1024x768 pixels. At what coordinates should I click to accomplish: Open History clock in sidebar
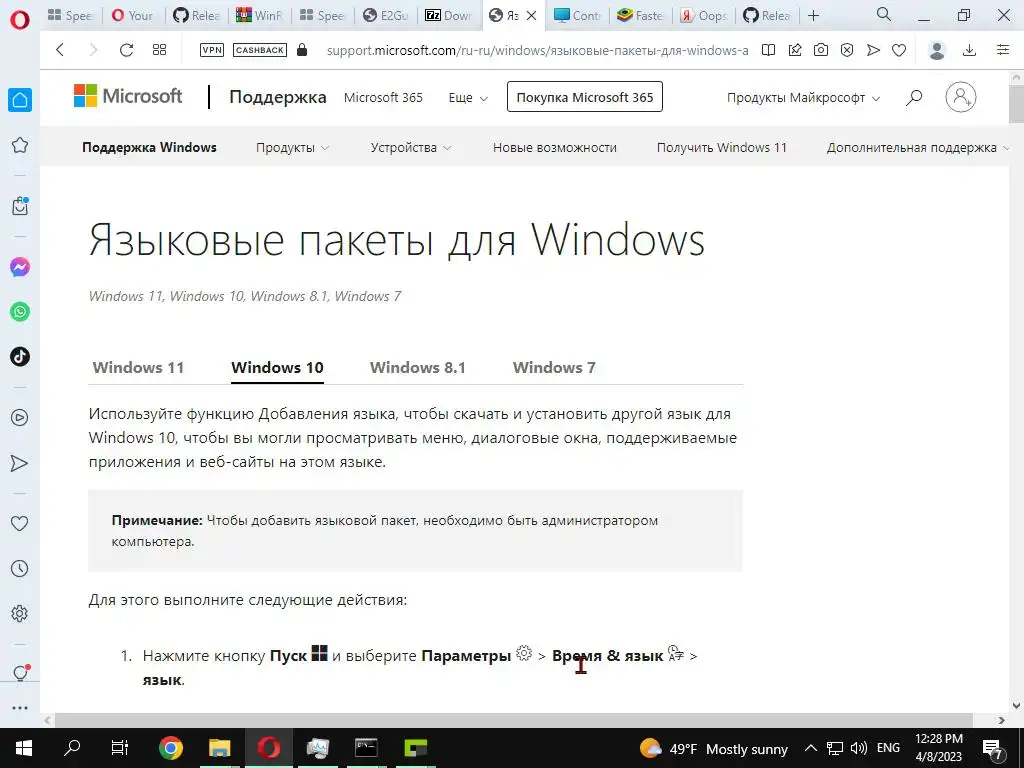click(x=20, y=569)
